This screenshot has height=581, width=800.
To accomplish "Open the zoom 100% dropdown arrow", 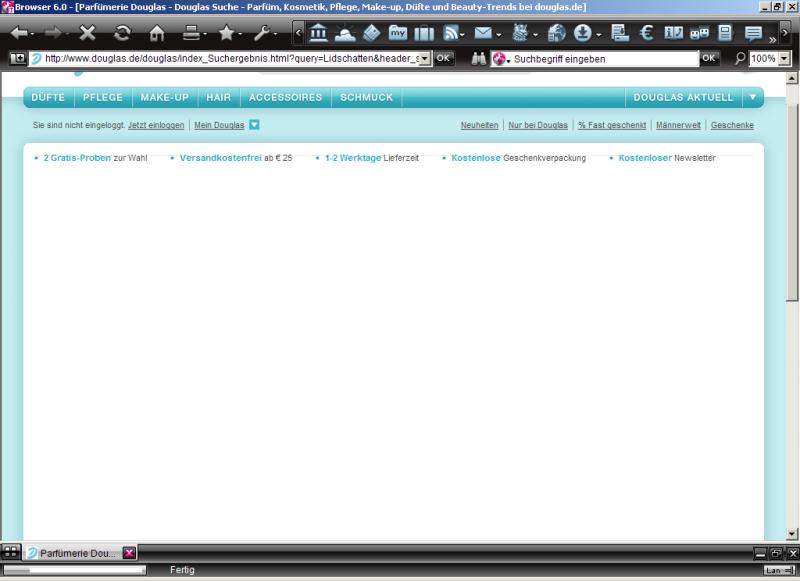I will [x=784, y=59].
